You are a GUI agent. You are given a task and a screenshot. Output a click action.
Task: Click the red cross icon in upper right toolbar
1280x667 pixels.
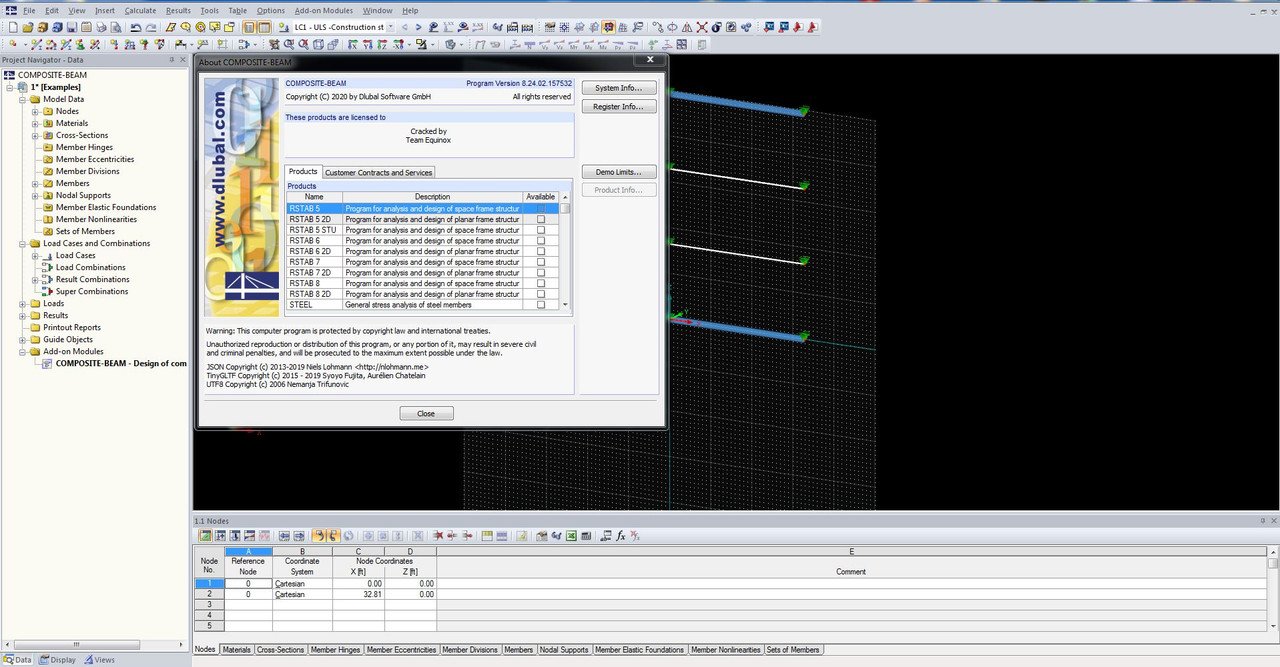click(701, 27)
